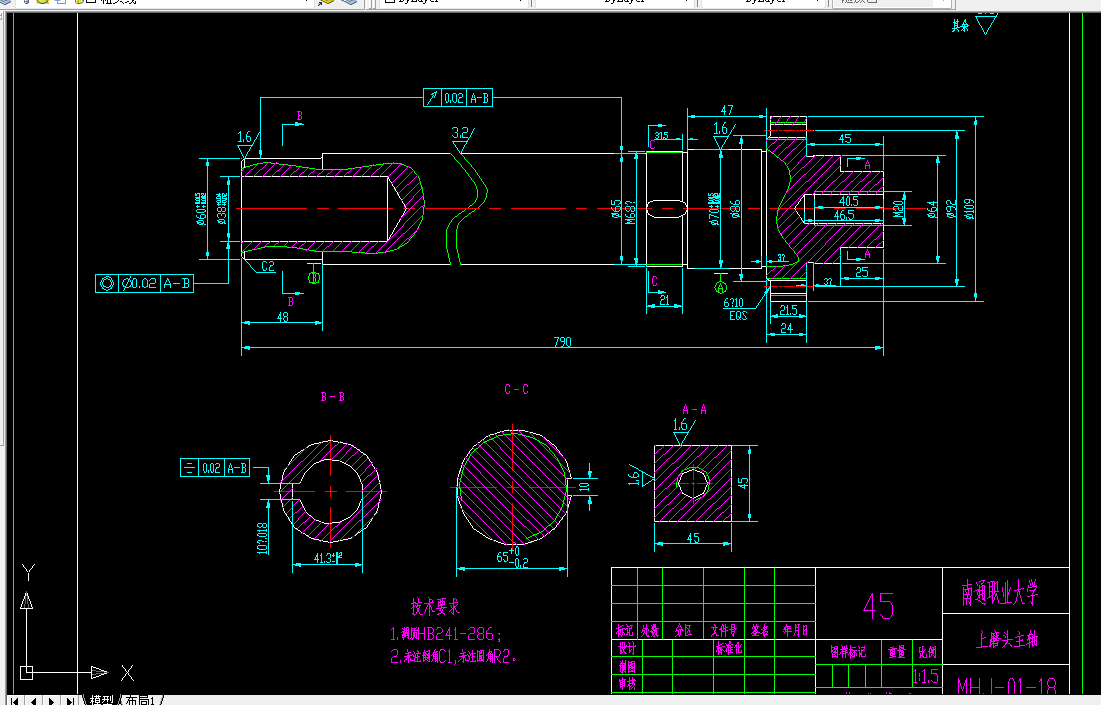Select the 签名 title block cell
The height and width of the screenshot is (705, 1101).
coord(759,631)
